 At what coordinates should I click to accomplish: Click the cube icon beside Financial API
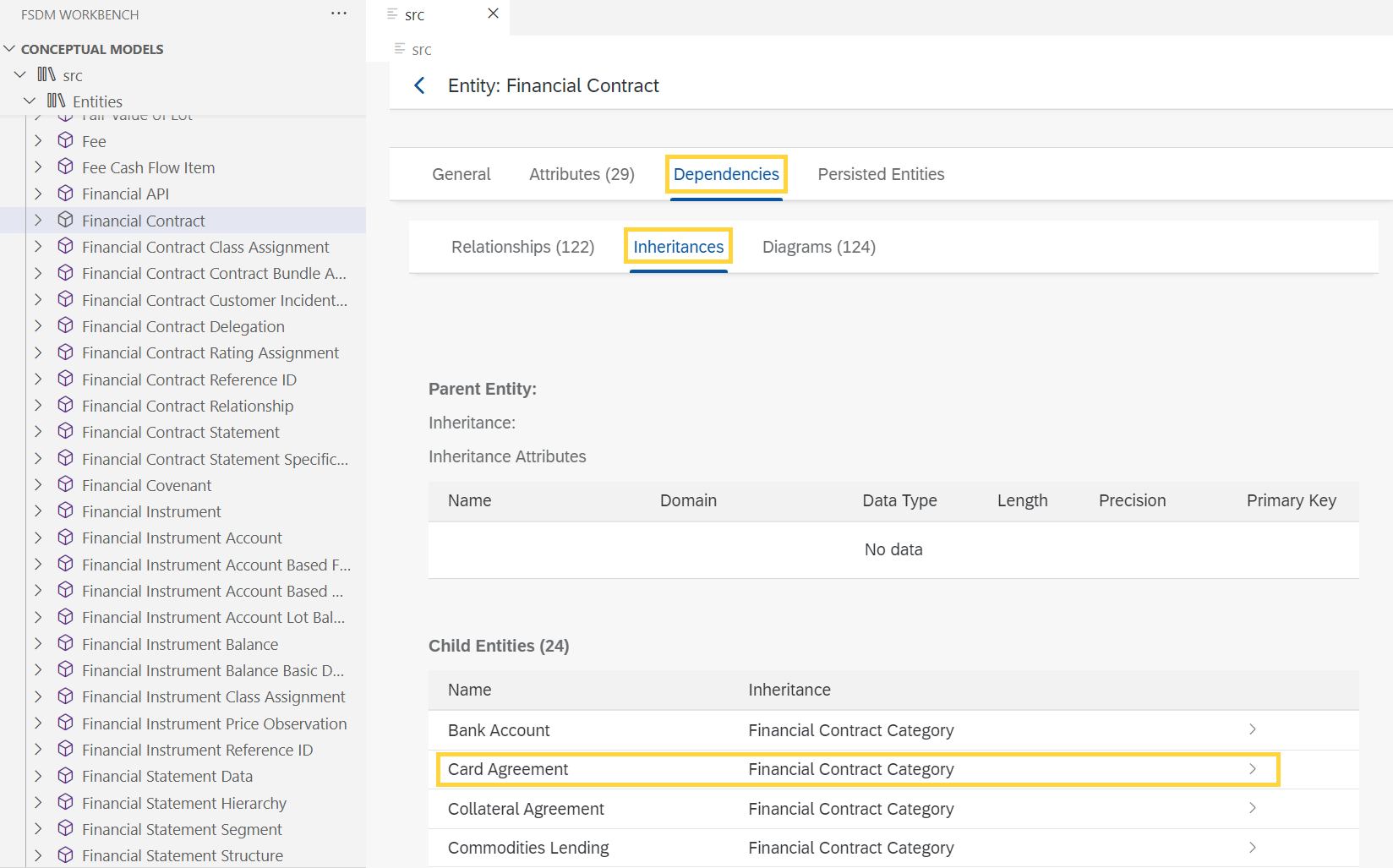coord(65,194)
